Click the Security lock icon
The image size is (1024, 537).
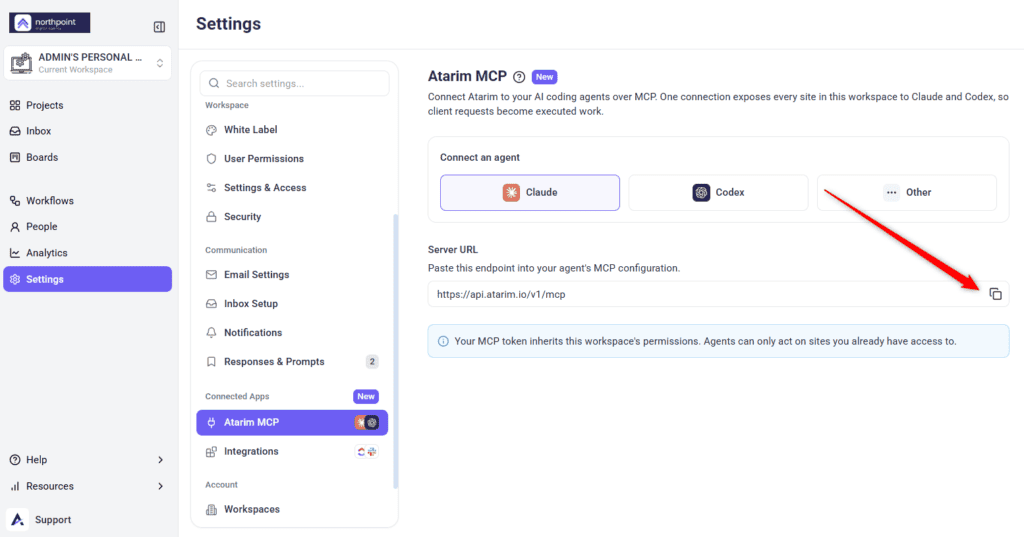(x=212, y=217)
